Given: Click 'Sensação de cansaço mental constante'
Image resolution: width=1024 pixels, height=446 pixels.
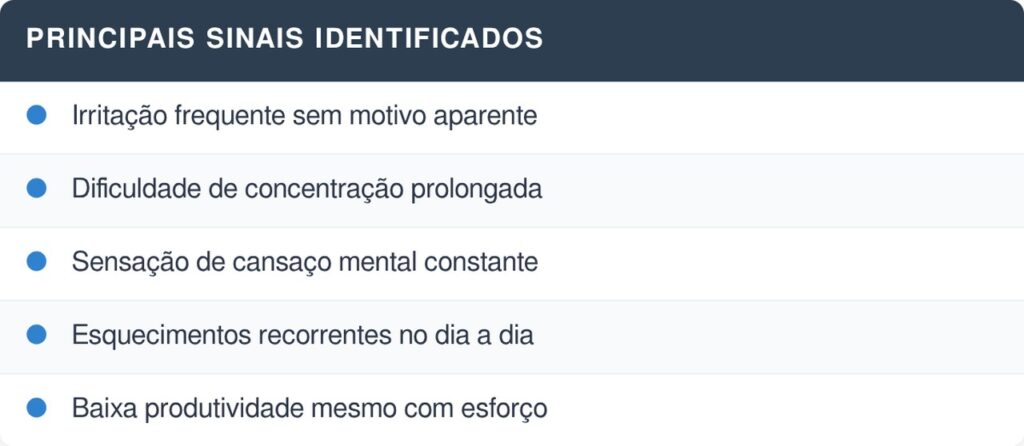Looking at the screenshot, I should click(304, 262).
